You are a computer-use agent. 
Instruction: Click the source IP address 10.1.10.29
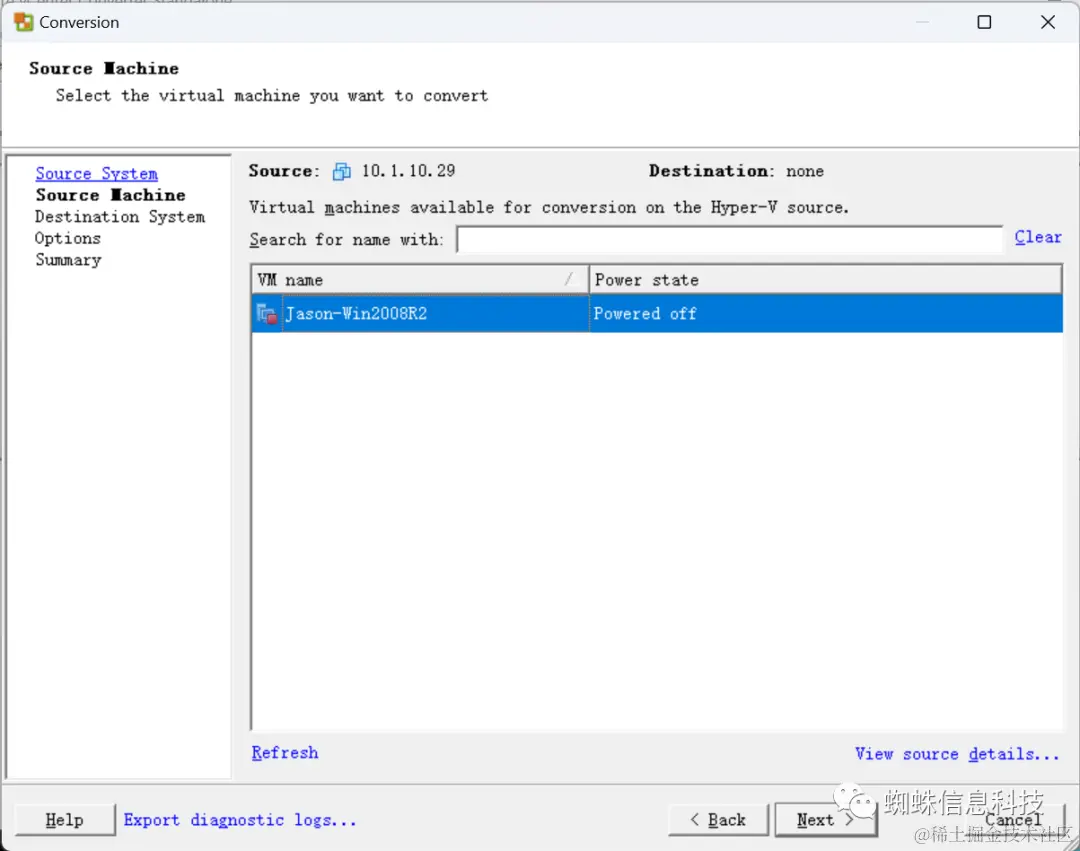[408, 171]
